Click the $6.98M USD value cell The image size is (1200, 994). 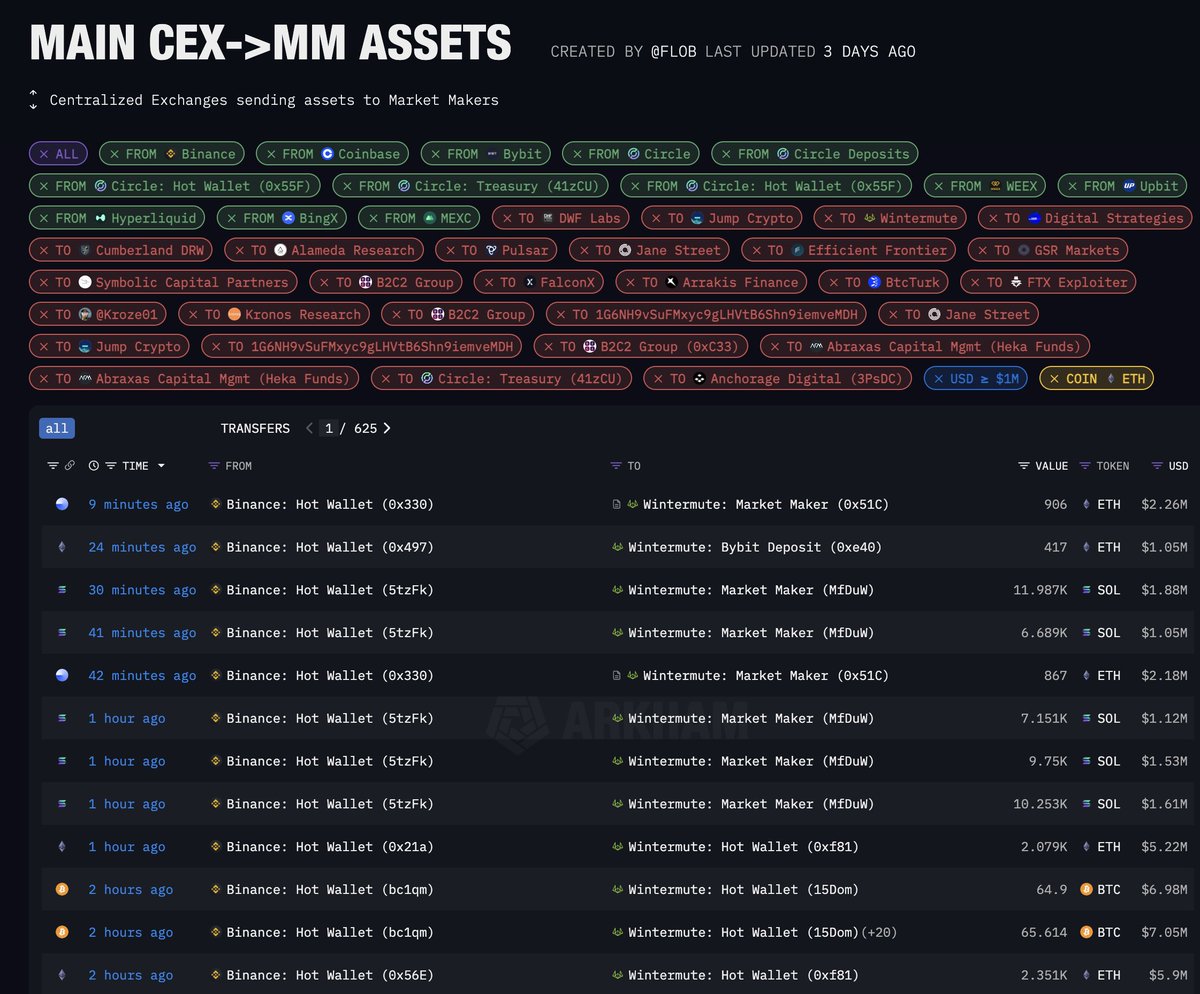point(1165,890)
